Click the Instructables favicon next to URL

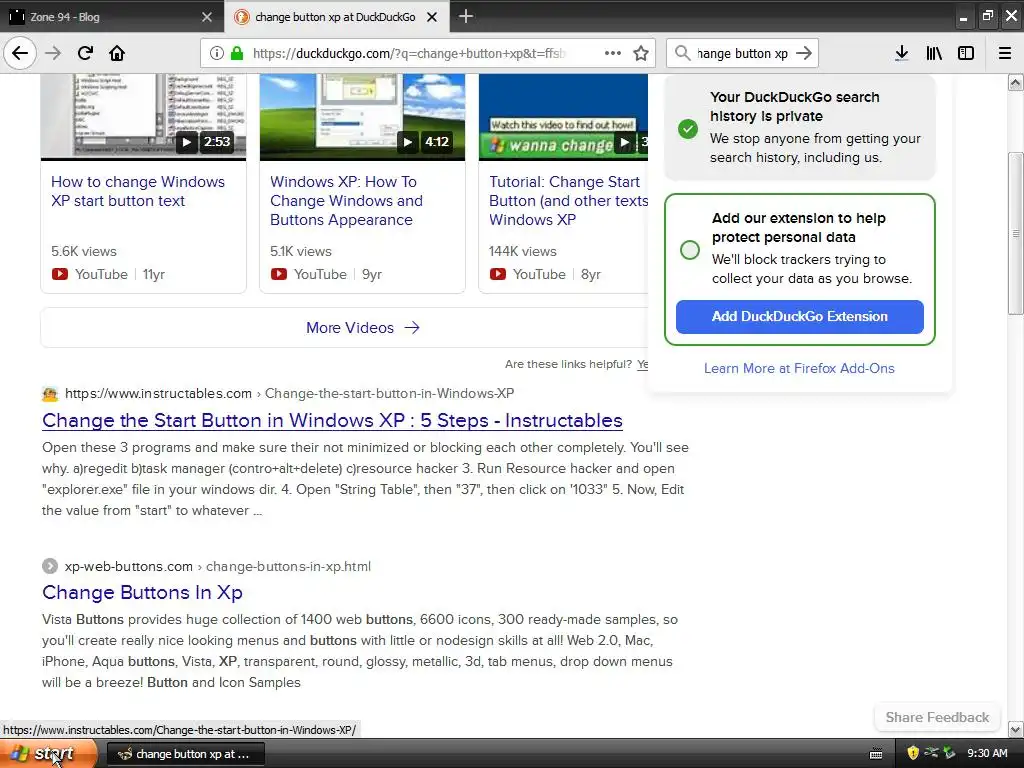(50, 394)
